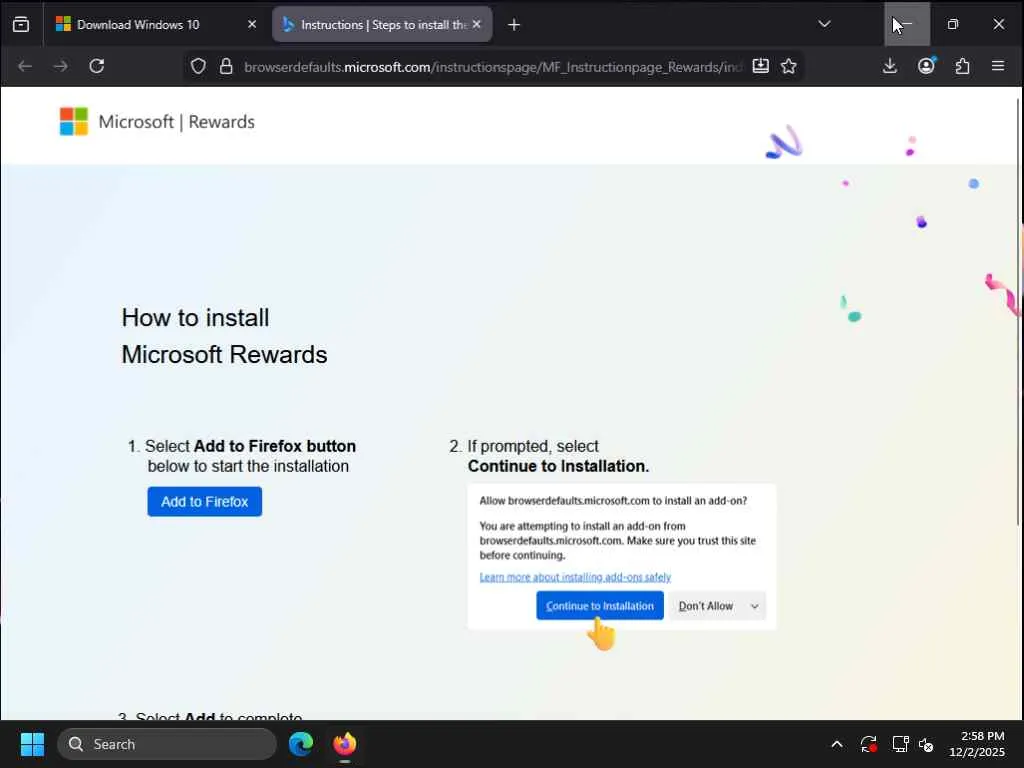This screenshot has width=1024, height=768.
Task: Click the Add to Firefox button
Action: 204,502
